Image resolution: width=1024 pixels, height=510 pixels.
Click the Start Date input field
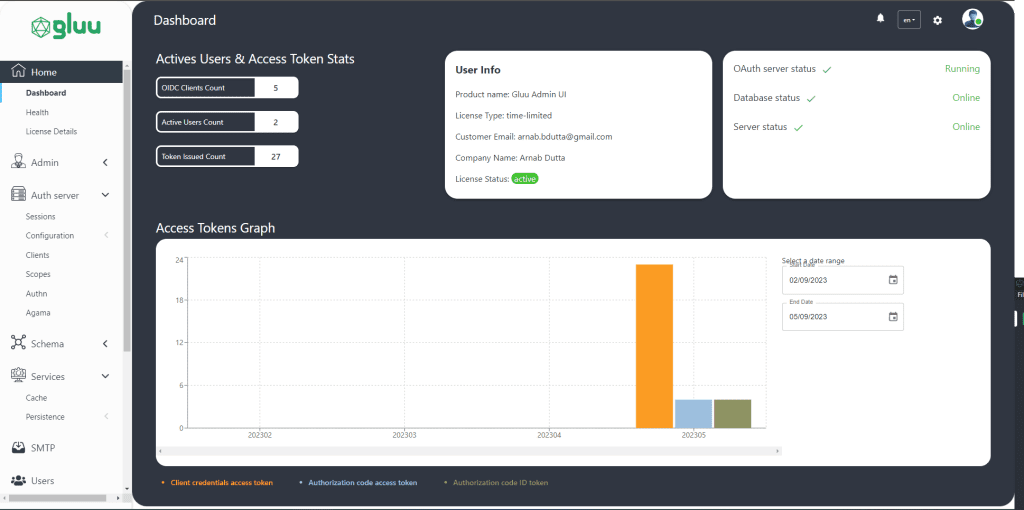[842, 280]
